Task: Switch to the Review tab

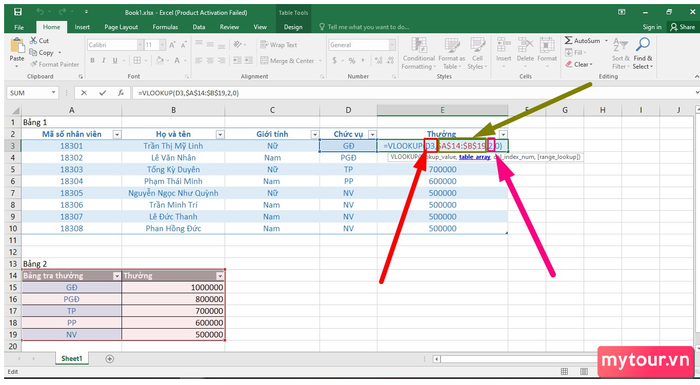Action: click(229, 27)
